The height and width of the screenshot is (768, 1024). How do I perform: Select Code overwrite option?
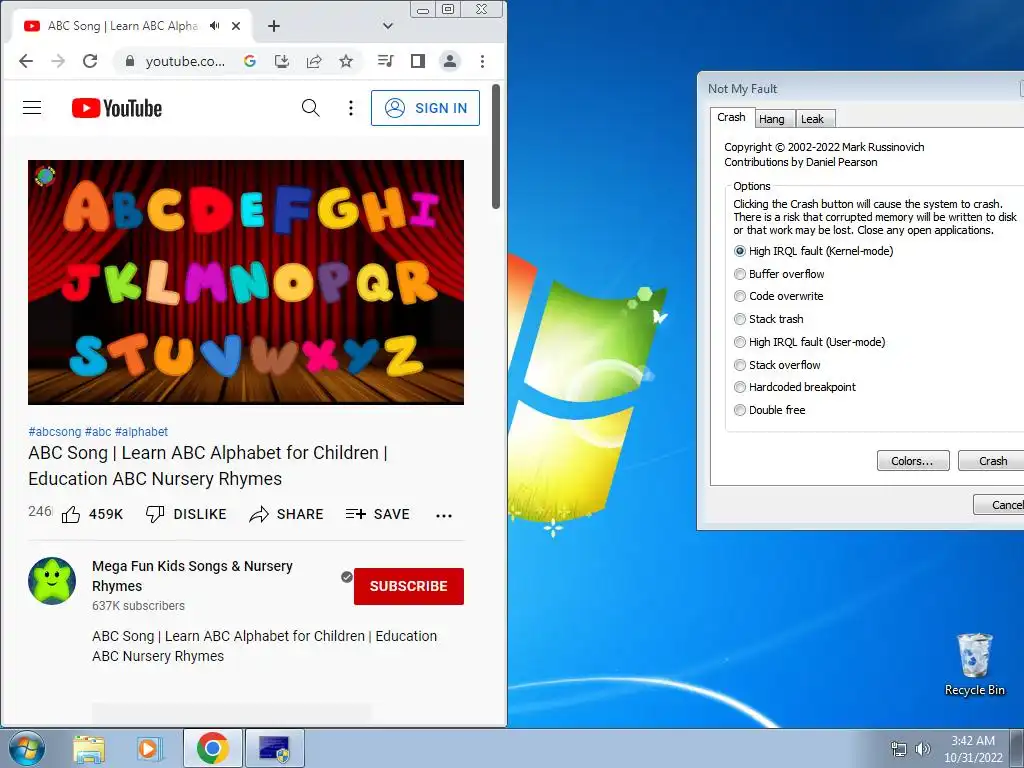[778, 296]
